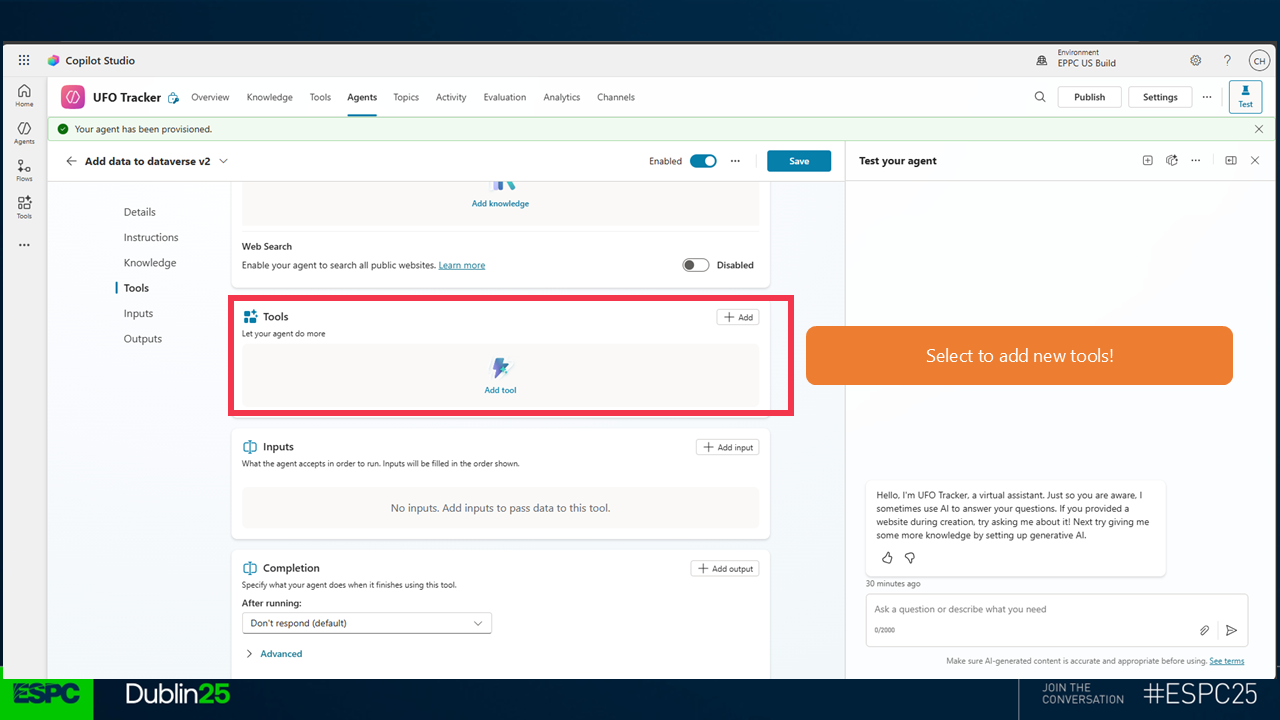Switch to the Analytics tab
1280x720 pixels.
tap(561, 97)
